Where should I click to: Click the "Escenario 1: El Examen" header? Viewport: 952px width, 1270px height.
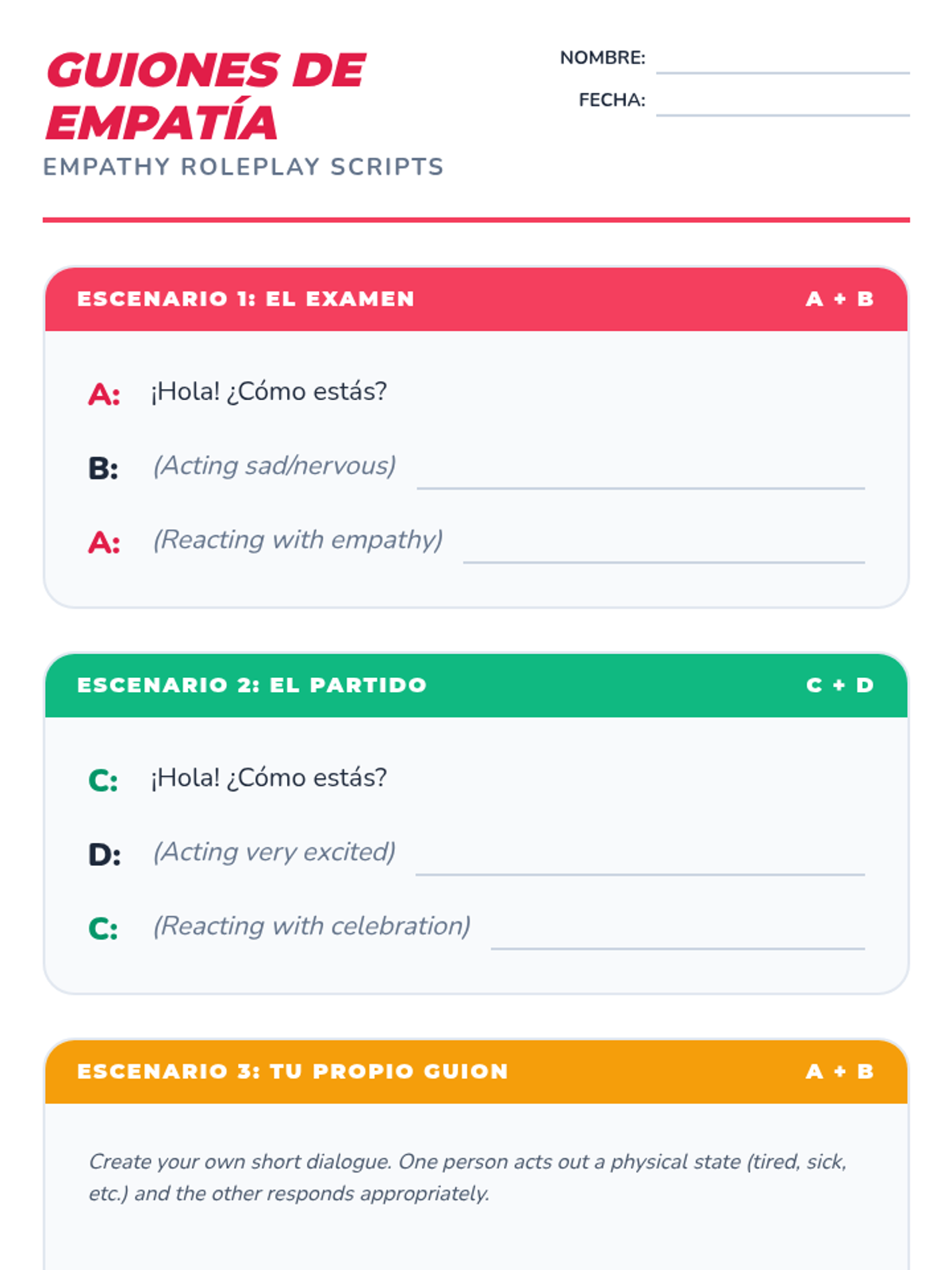pyautogui.click(x=246, y=299)
